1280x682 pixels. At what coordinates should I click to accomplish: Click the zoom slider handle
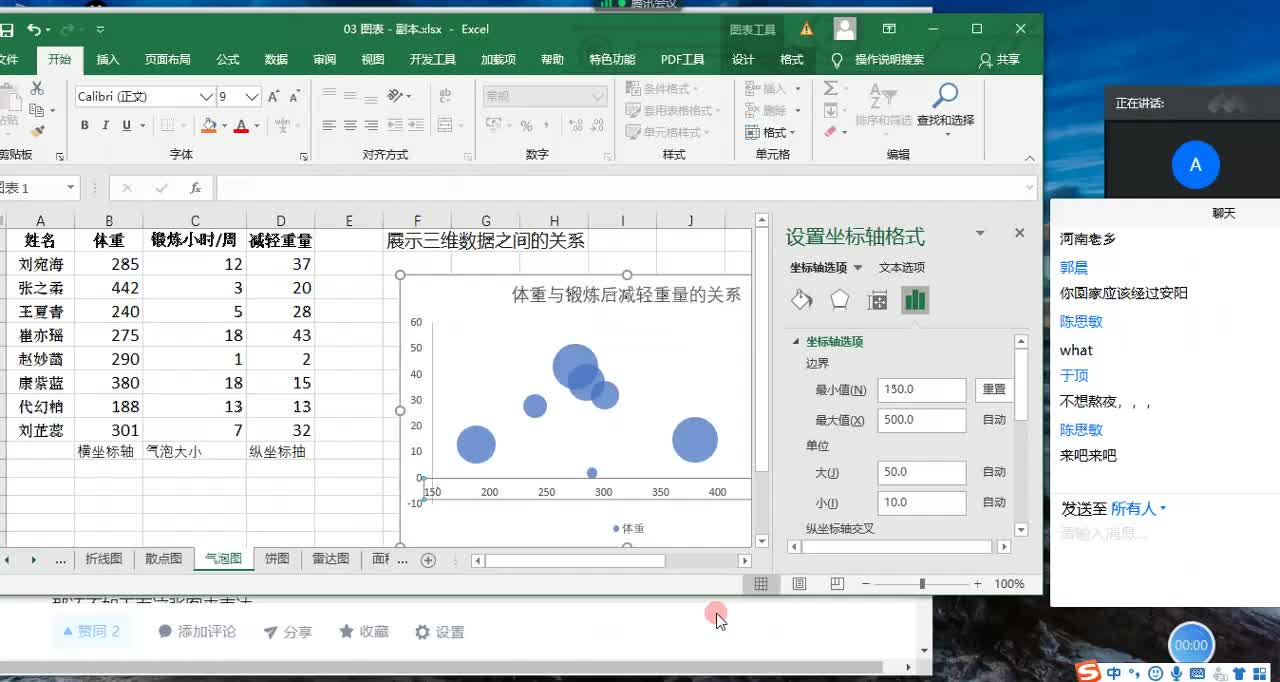point(922,584)
